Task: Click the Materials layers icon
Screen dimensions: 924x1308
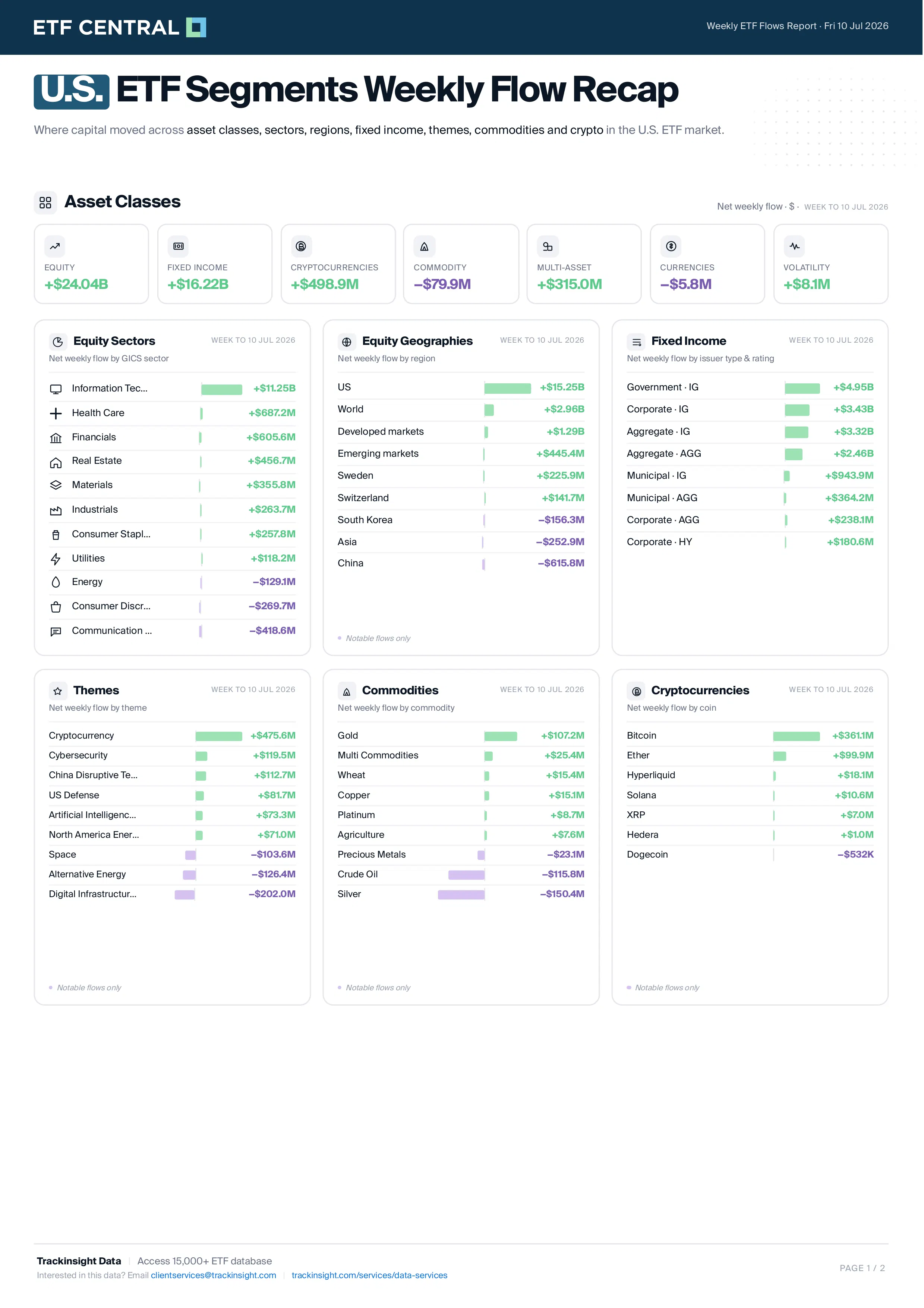Action: [56, 485]
